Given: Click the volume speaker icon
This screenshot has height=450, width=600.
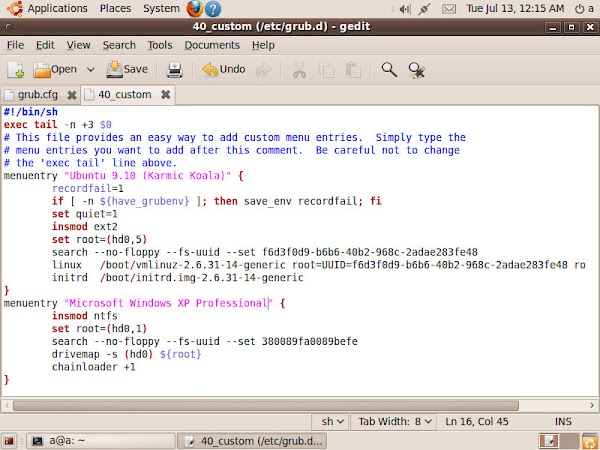Looking at the screenshot, I should [x=404, y=9].
